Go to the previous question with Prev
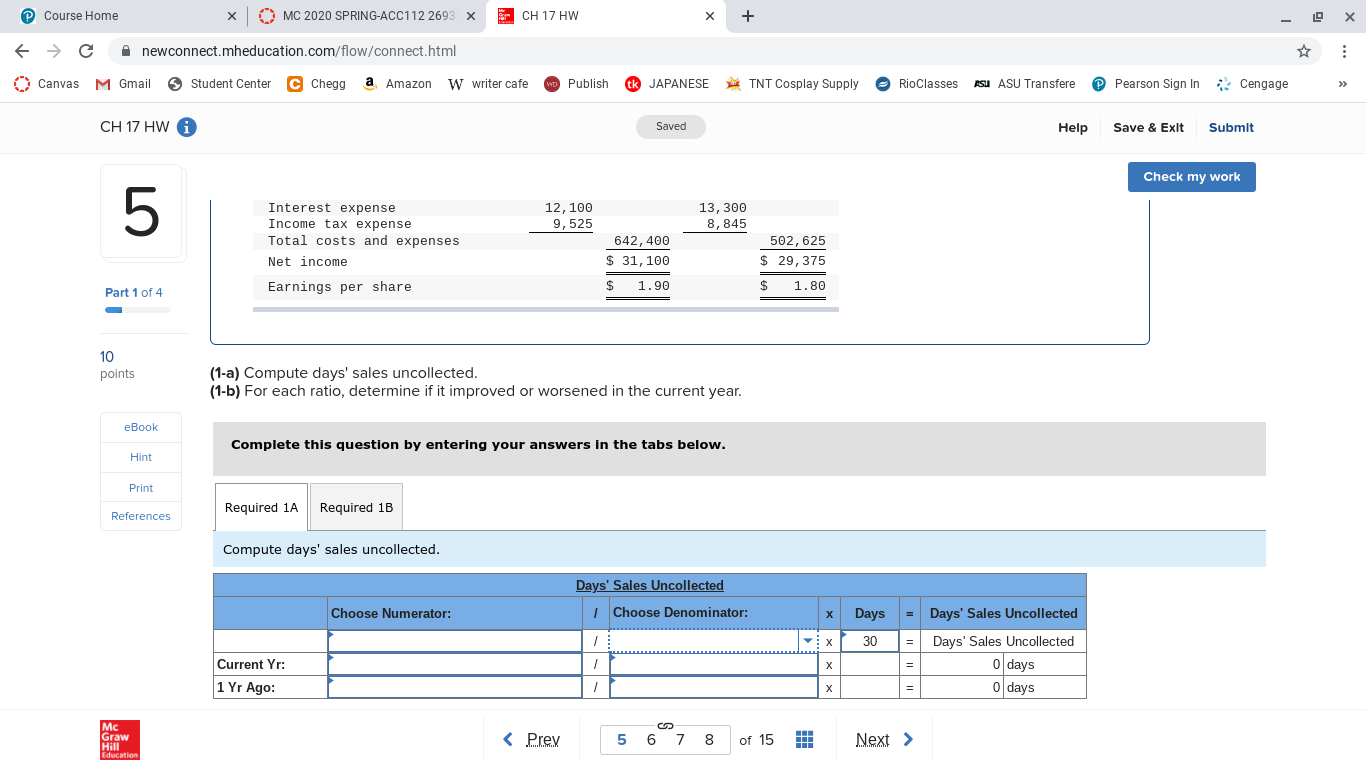 531,740
